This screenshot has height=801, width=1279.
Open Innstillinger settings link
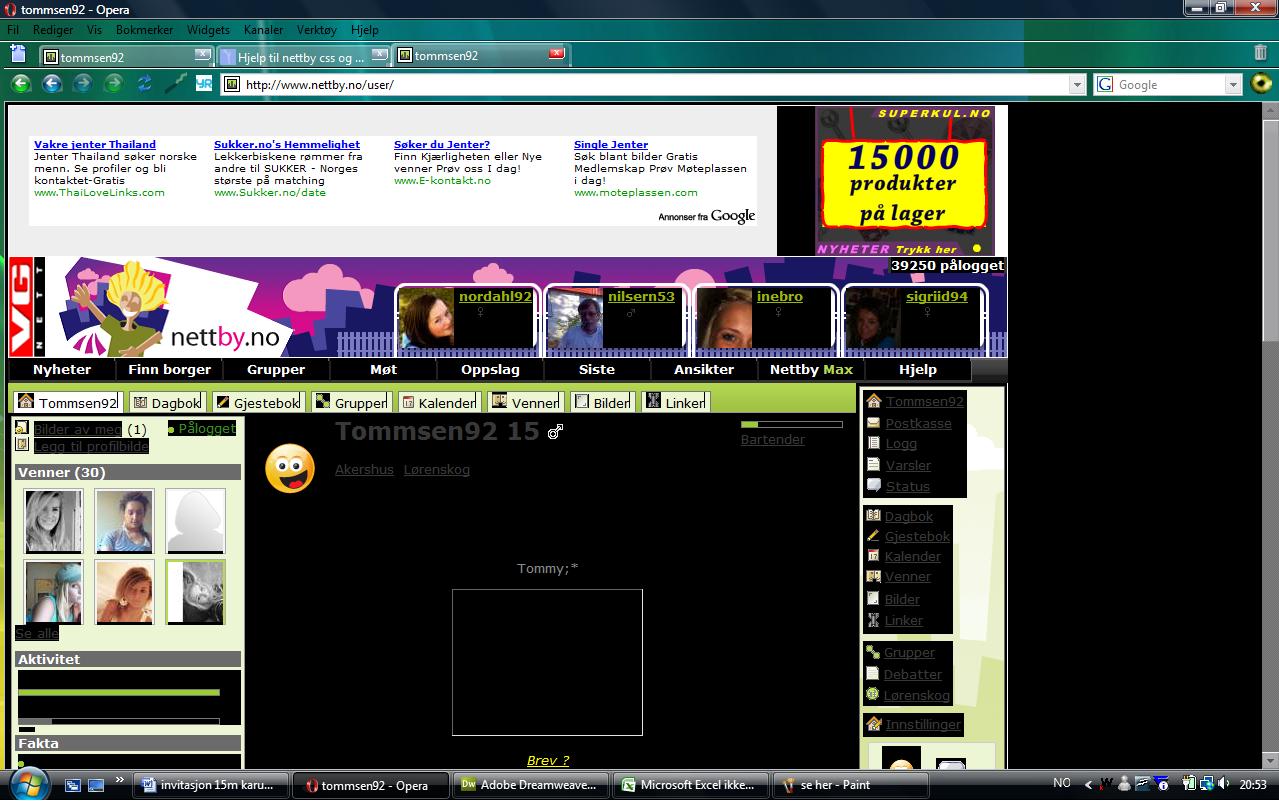pos(922,725)
